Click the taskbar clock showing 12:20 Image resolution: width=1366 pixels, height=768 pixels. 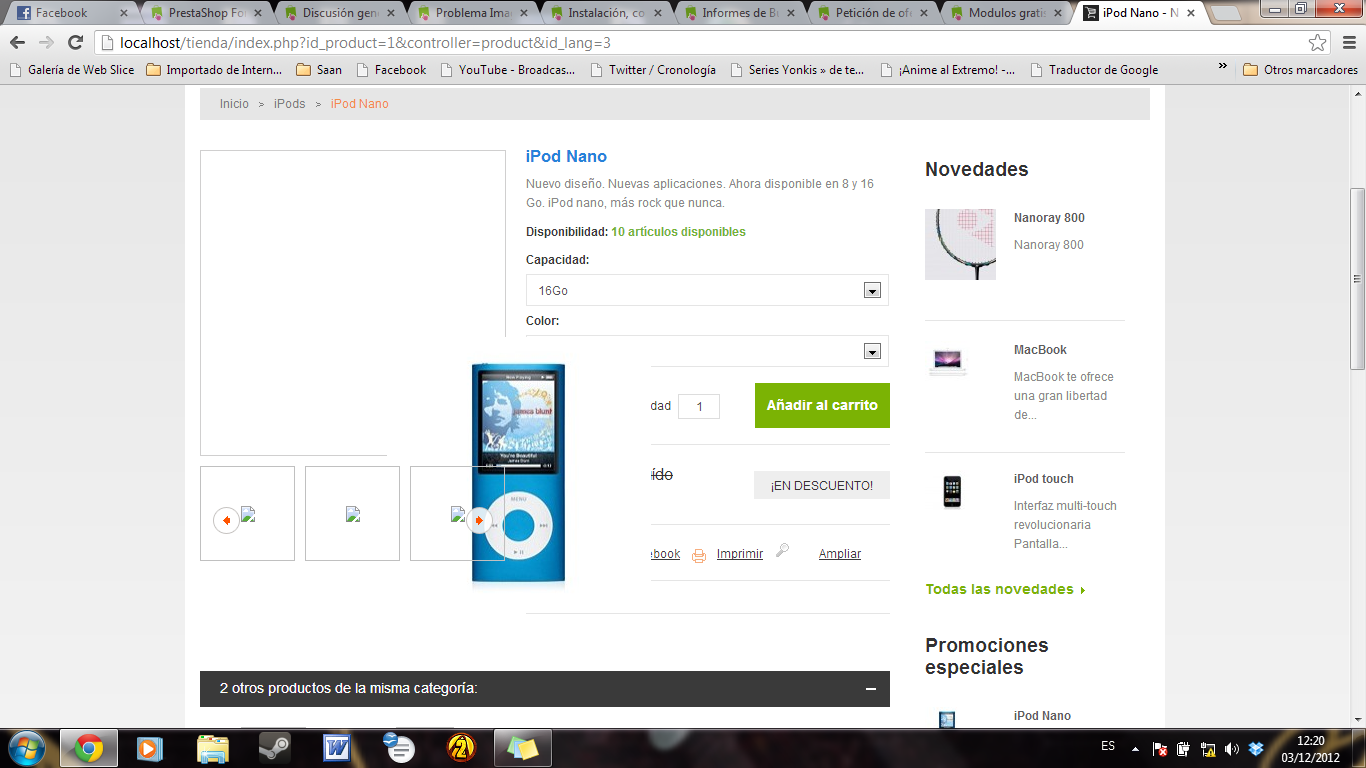pyautogui.click(x=1310, y=748)
